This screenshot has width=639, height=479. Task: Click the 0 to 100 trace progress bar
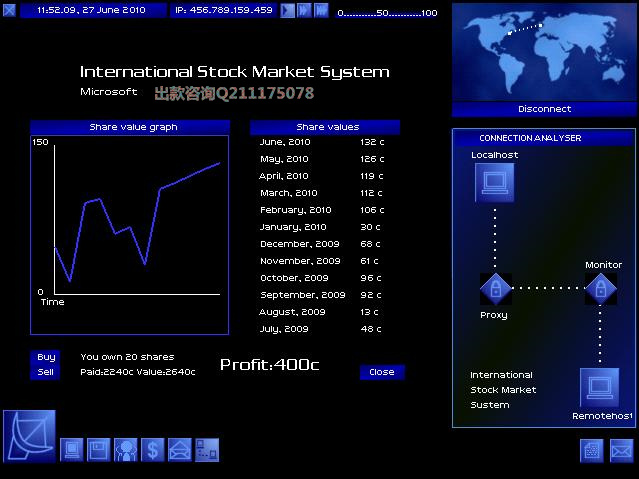pyautogui.click(x=387, y=13)
